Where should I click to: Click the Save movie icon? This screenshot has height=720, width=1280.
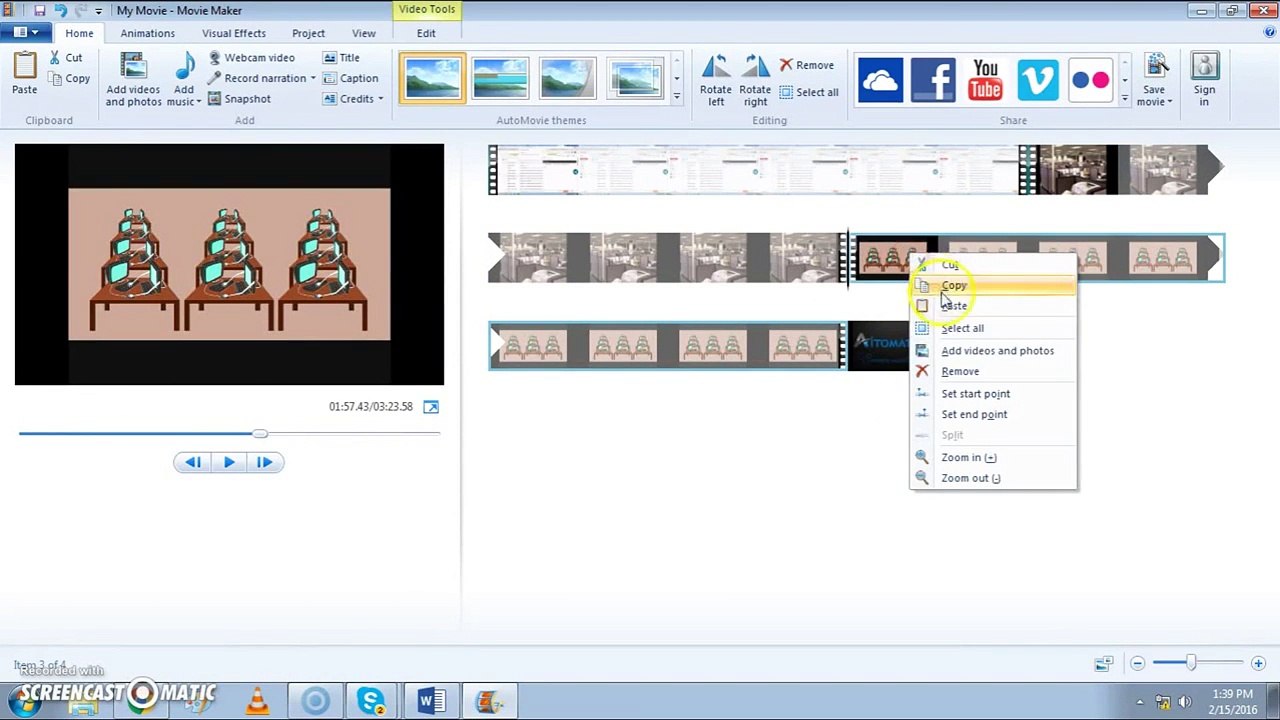(x=1155, y=66)
